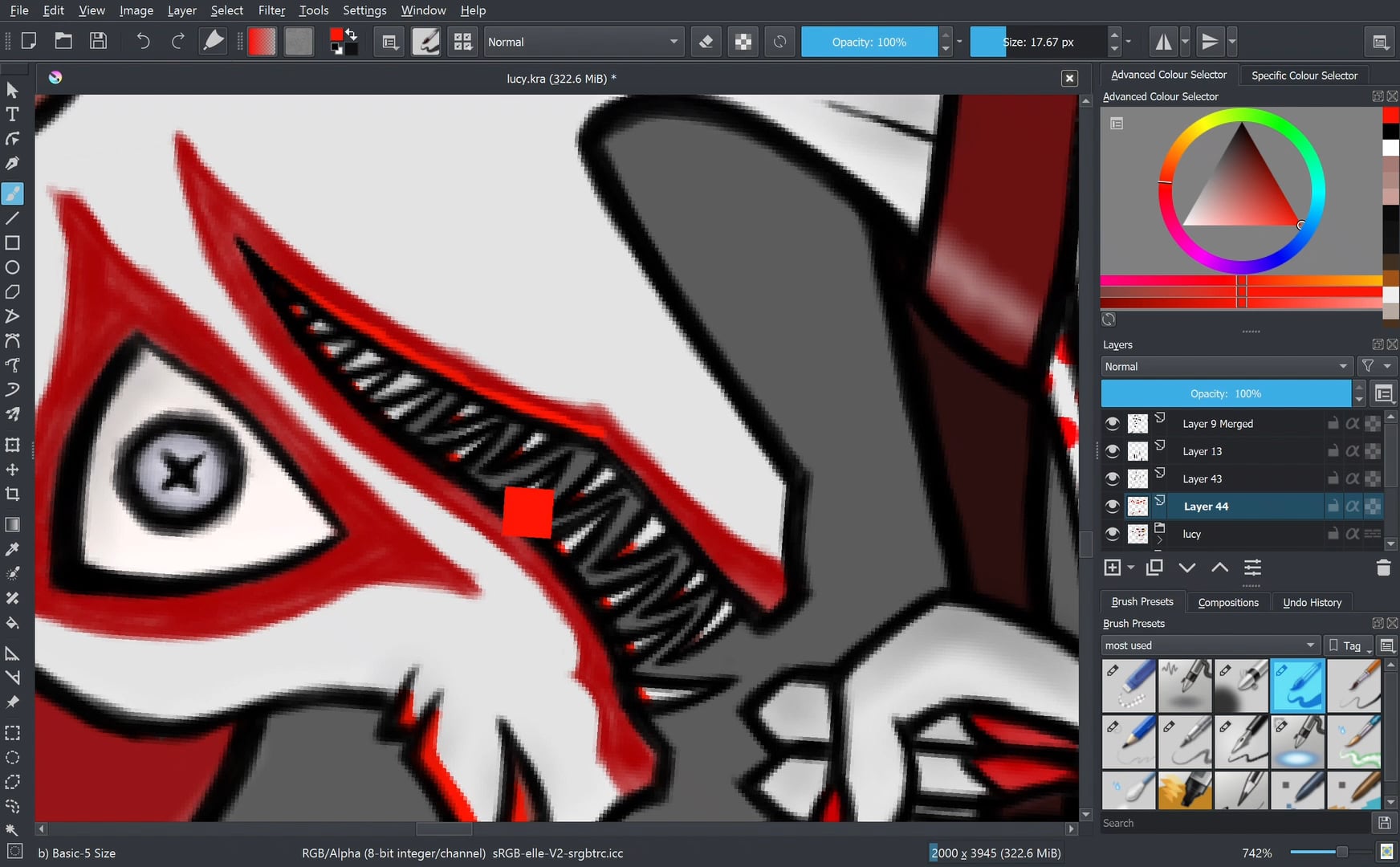Delete the selected layer with trash icon
Screen dimensions: 1400x867
click(x=1383, y=568)
